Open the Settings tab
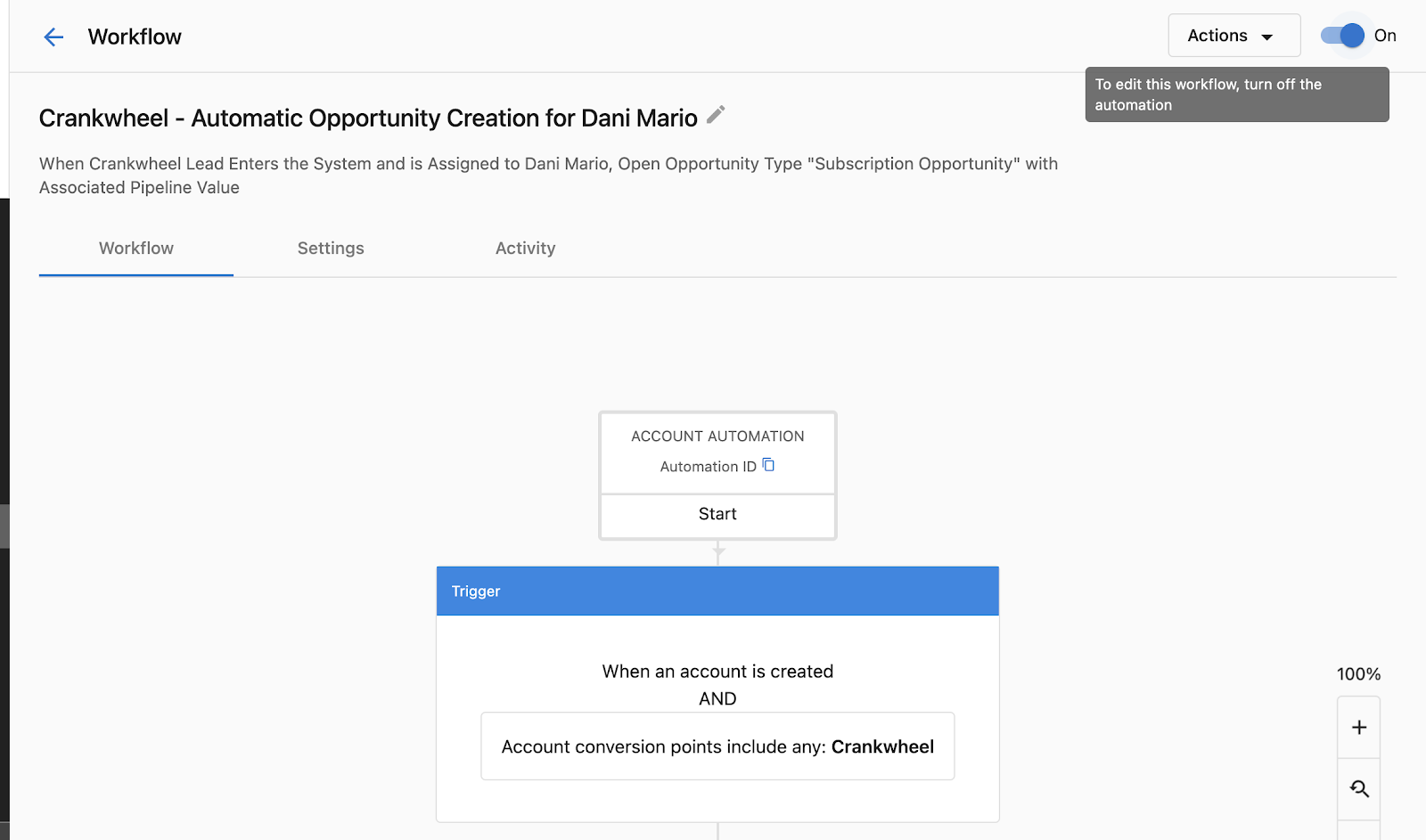Image resolution: width=1426 pixels, height=840 pixels. (x=331, y=249)
